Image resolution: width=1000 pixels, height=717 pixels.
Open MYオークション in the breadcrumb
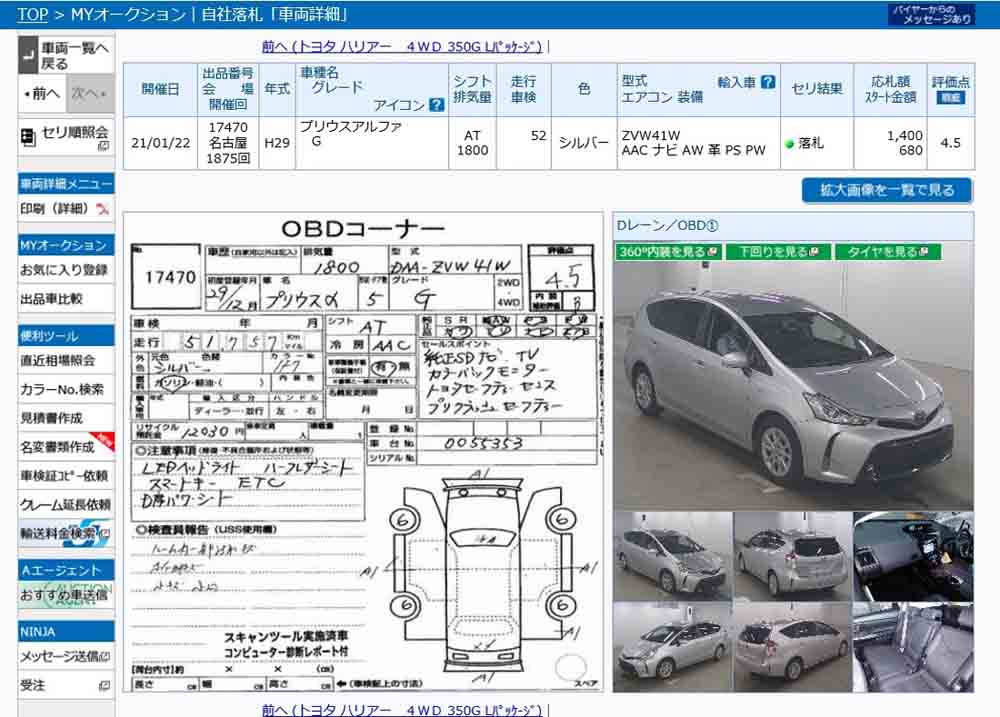pos(128,14)
